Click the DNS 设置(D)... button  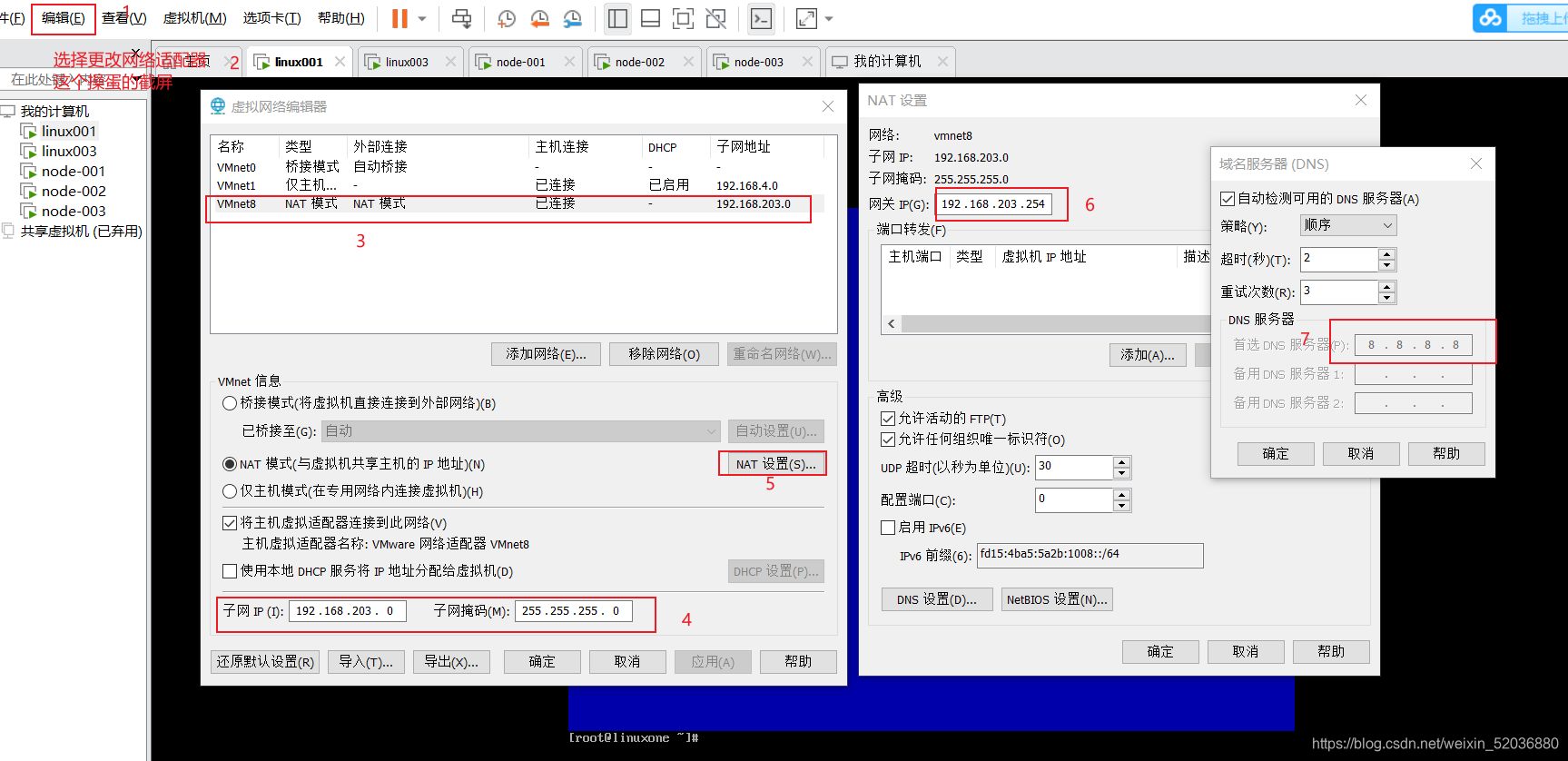[x=936, y=599]
